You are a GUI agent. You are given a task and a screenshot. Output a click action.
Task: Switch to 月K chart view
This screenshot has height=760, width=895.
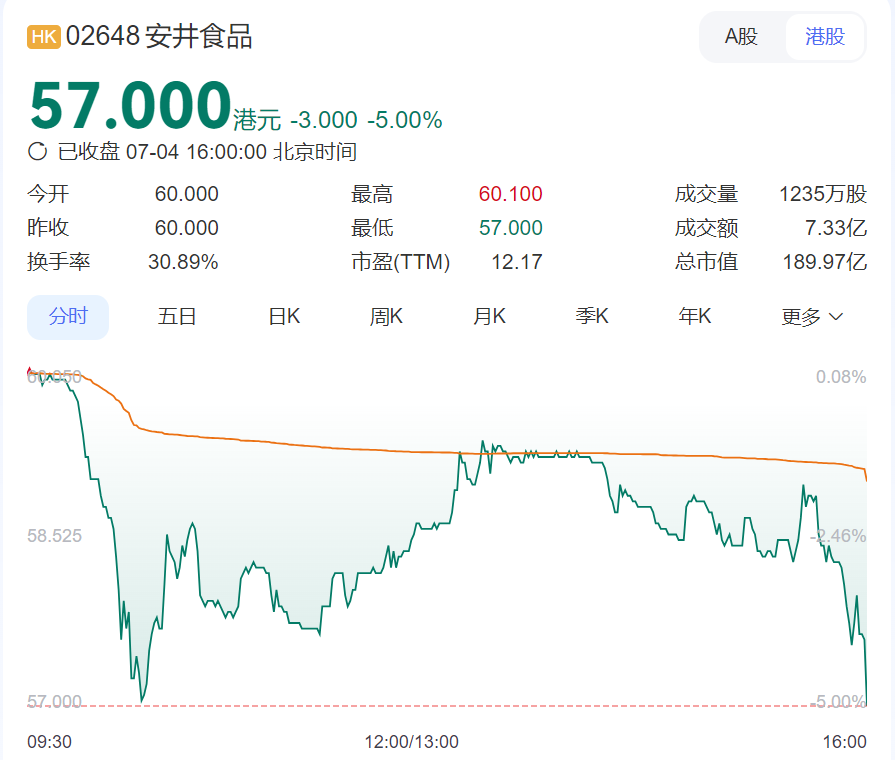[x=489, y=317]
